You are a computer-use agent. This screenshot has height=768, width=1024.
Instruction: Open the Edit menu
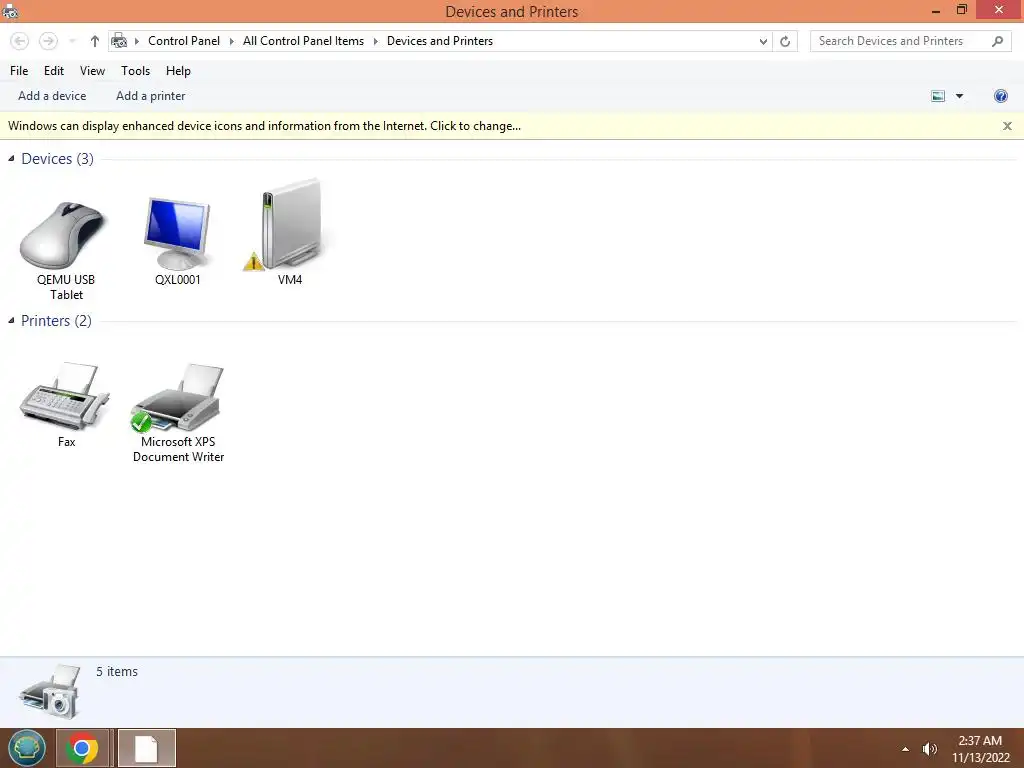click(x=54, y=71)
